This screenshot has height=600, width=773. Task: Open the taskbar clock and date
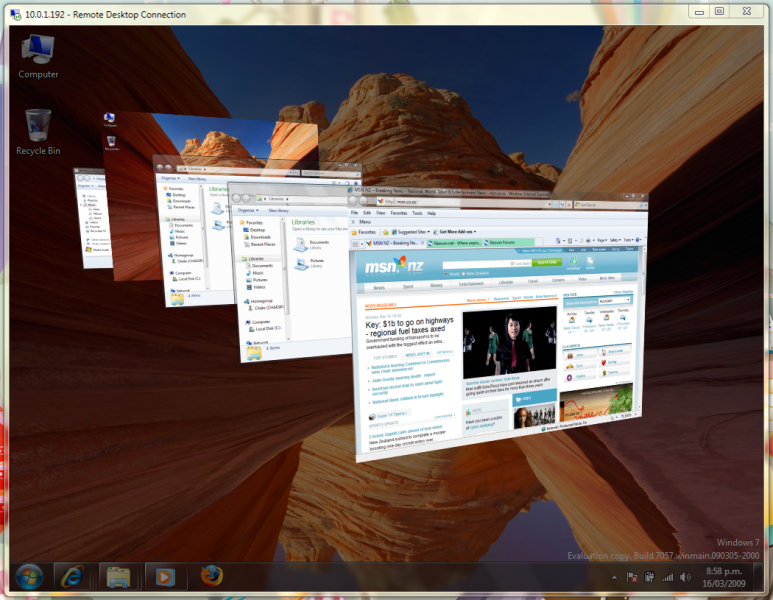pyautogui.click(x=724, y=577)
